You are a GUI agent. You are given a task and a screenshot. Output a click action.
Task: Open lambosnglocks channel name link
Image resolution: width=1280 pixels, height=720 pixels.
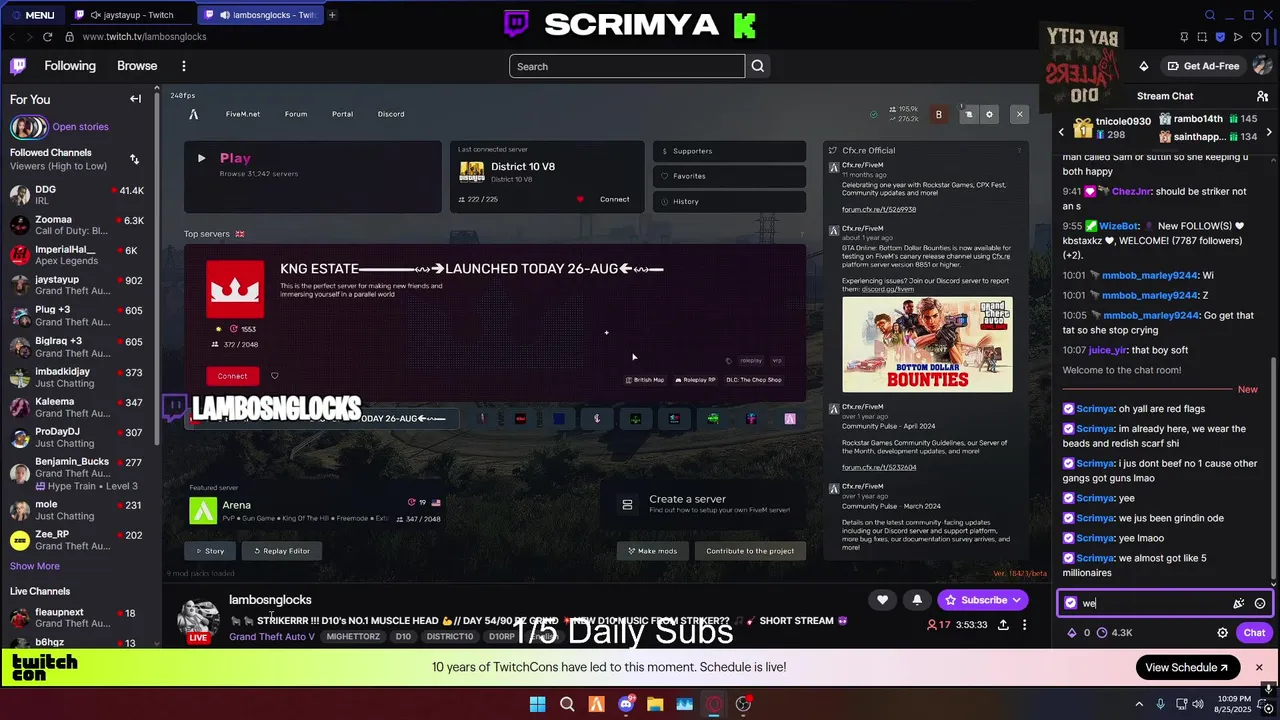270,600
